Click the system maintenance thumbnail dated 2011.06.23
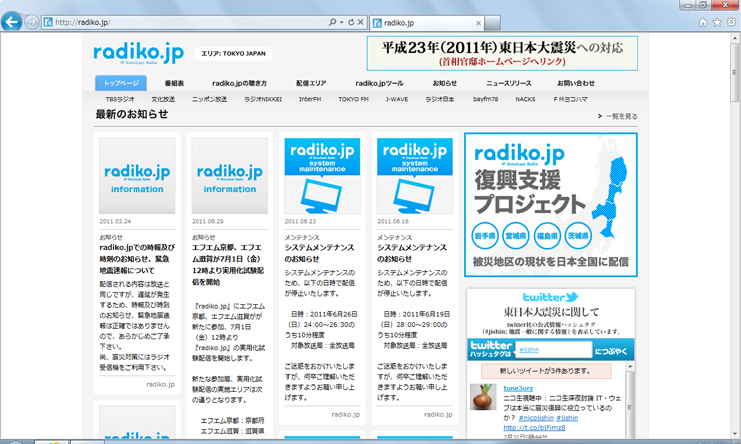Image resolution: width=741 pixels, height=444 pixels. (x=322, y=176)
